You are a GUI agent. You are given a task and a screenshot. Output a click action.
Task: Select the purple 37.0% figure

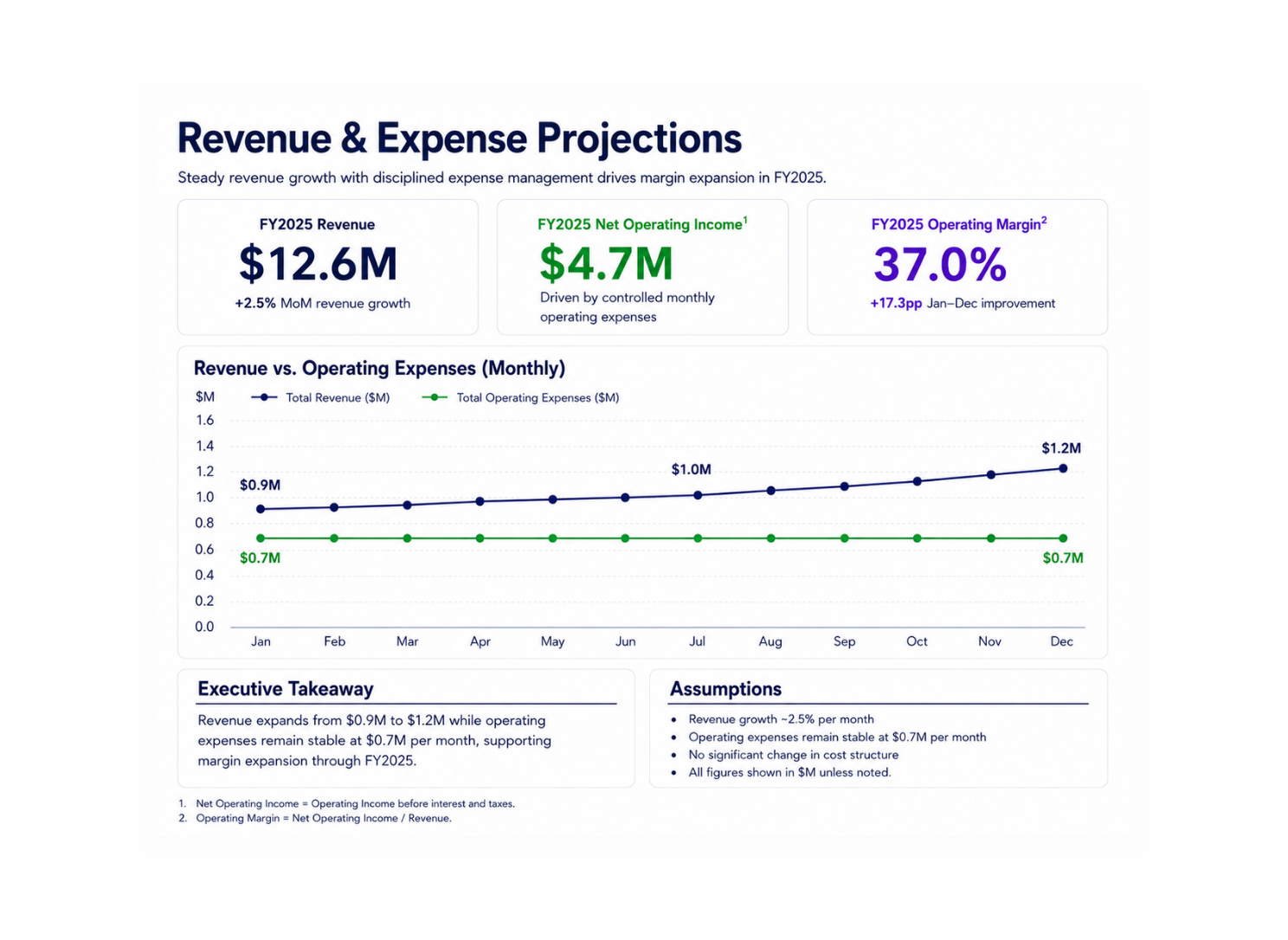[940, 265]
